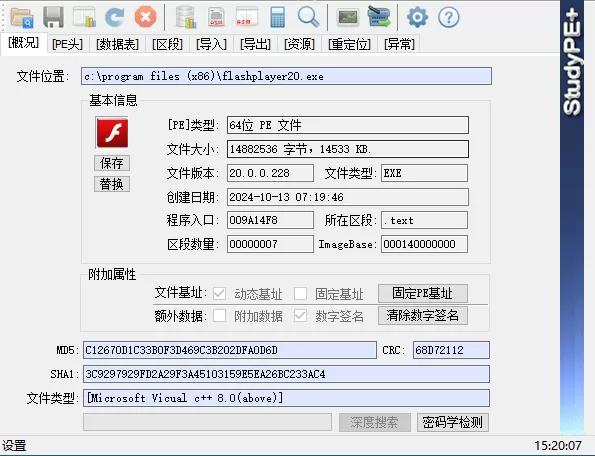Click the 密码学检测 button

[x=453, y=422]
